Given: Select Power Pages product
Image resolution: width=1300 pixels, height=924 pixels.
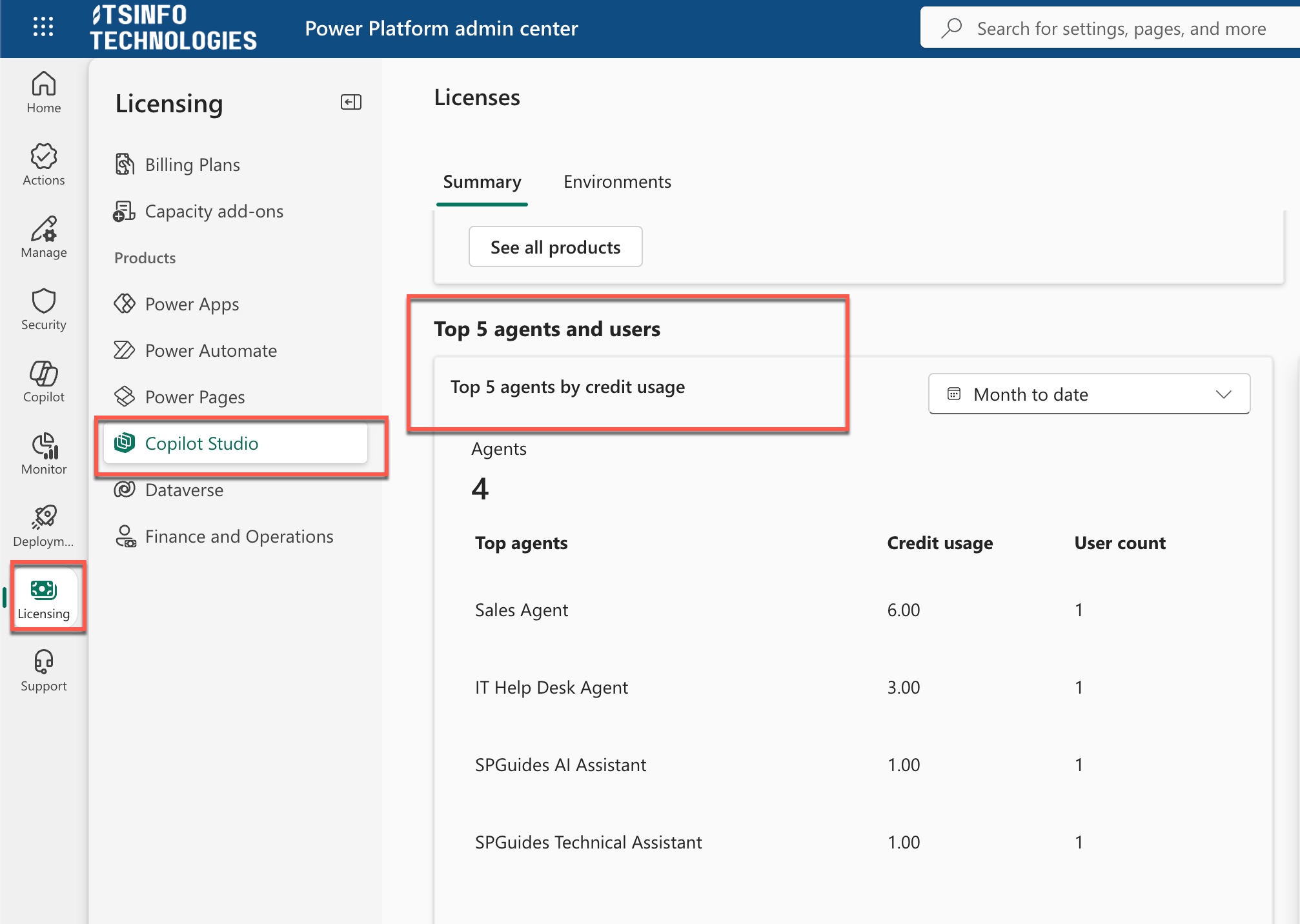Looking at the screenshot, I should click(235, 397).
